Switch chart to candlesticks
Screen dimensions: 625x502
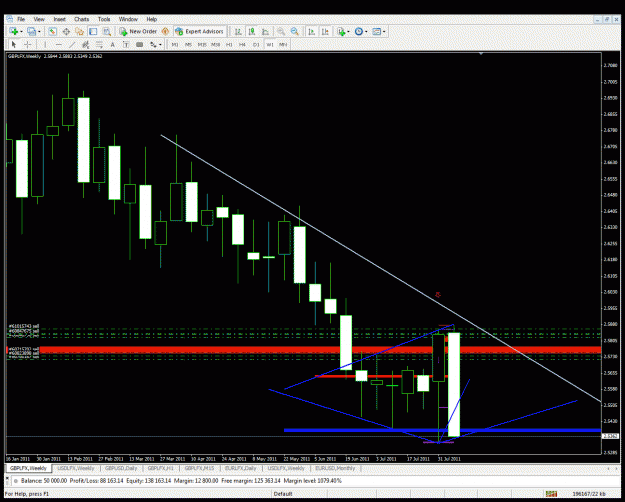tap(252, 31)
